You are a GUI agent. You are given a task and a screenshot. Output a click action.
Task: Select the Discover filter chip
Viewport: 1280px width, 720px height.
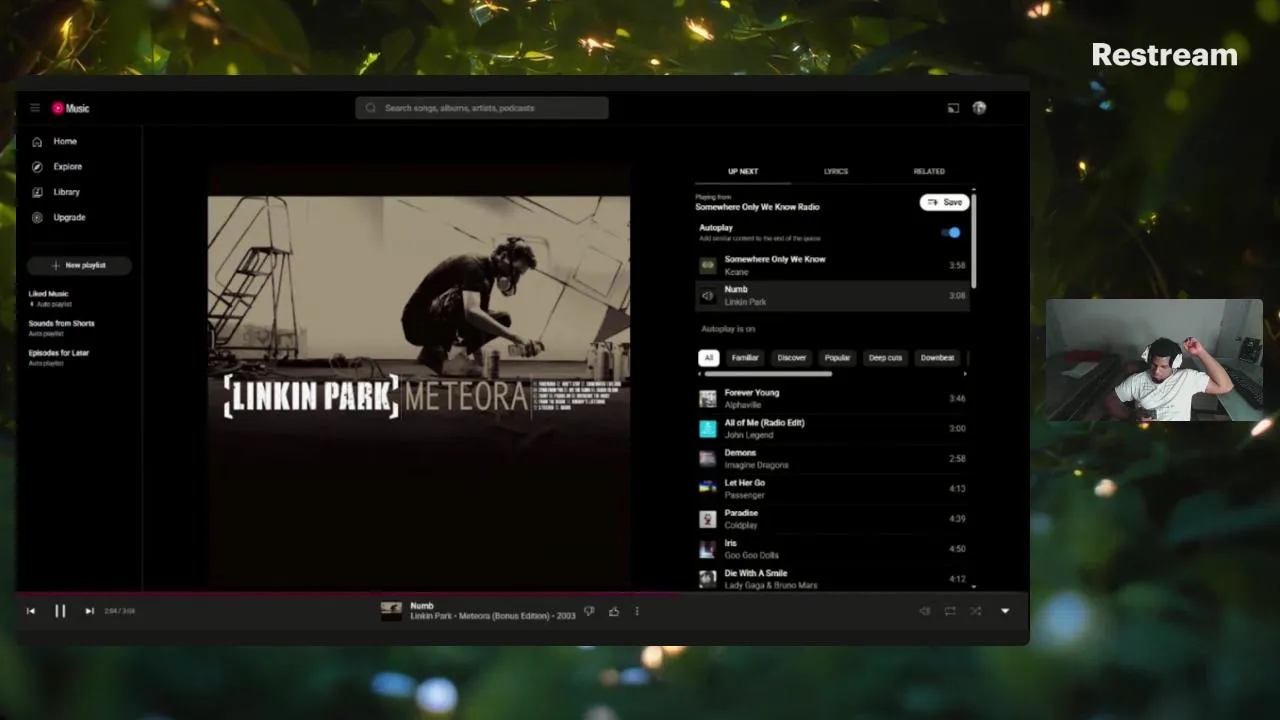[x=792, y=357]
